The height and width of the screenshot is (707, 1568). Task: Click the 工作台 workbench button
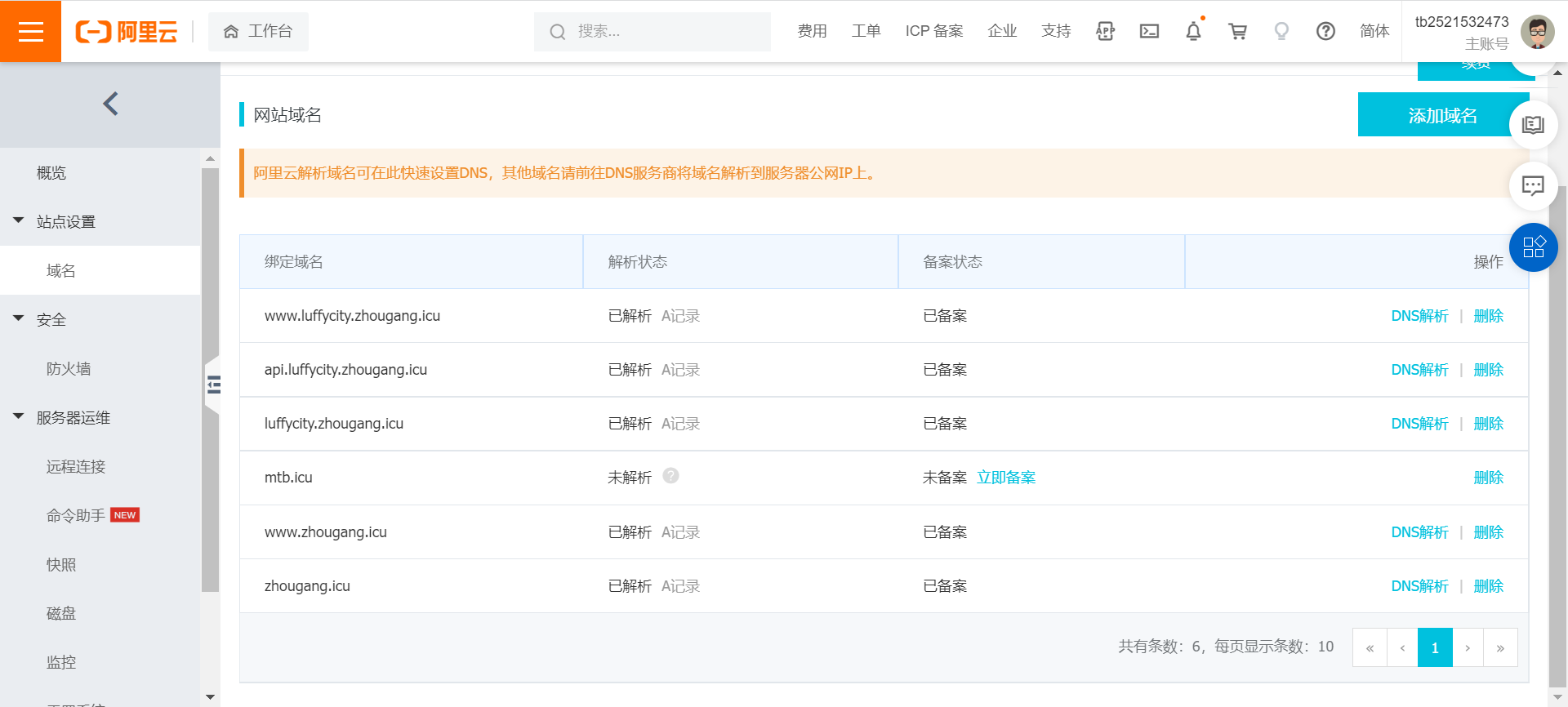click(258, 31)
